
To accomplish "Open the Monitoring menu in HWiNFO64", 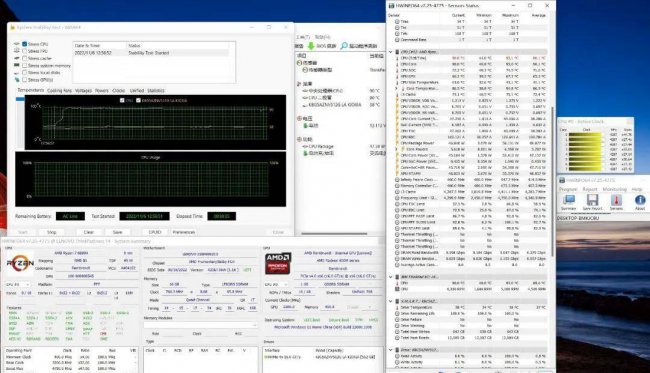I will tap(614, 189).
